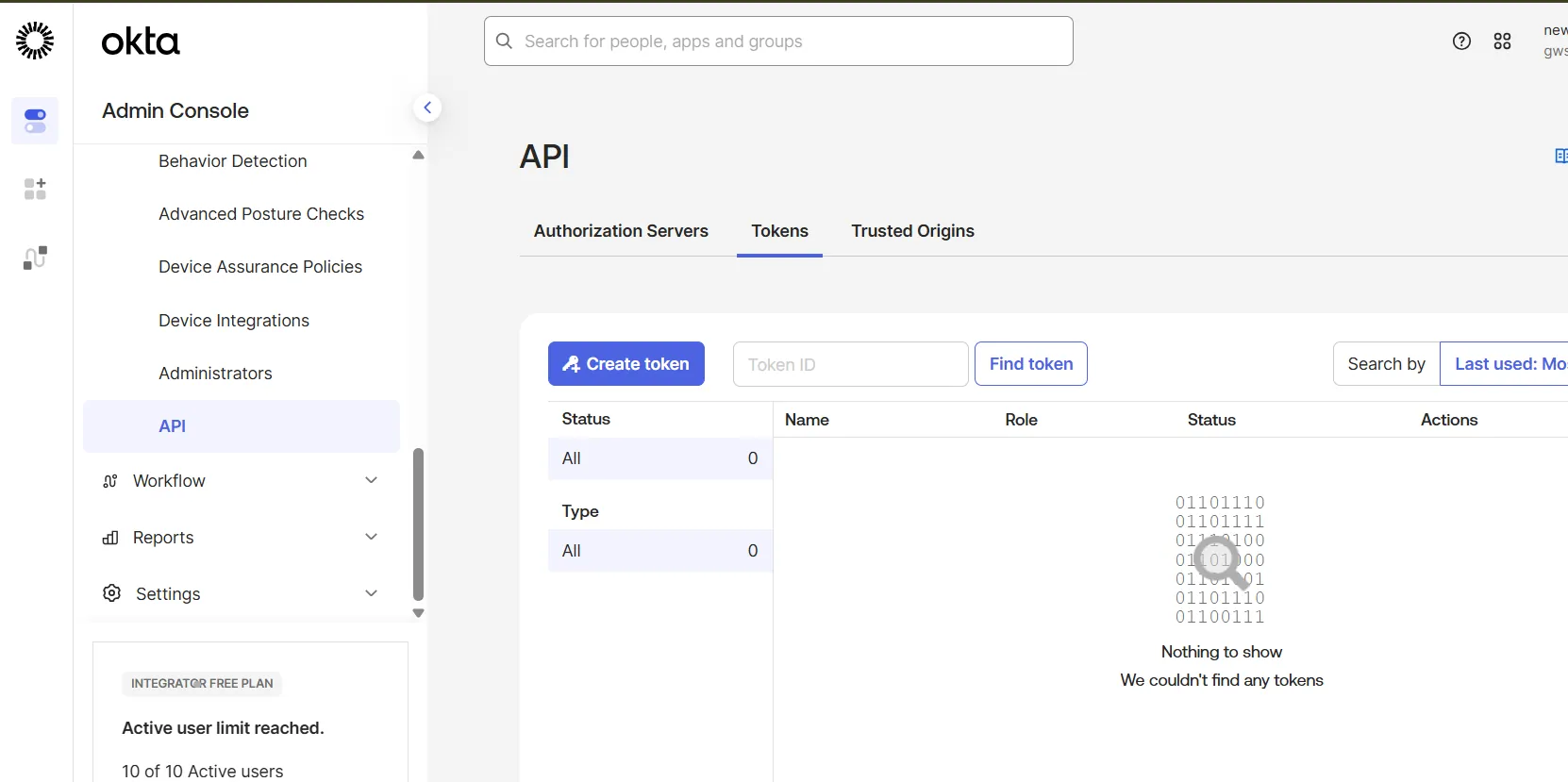Open the Reports menu label
Viewport: 1568px width, 782px height.
pos(163,538)
